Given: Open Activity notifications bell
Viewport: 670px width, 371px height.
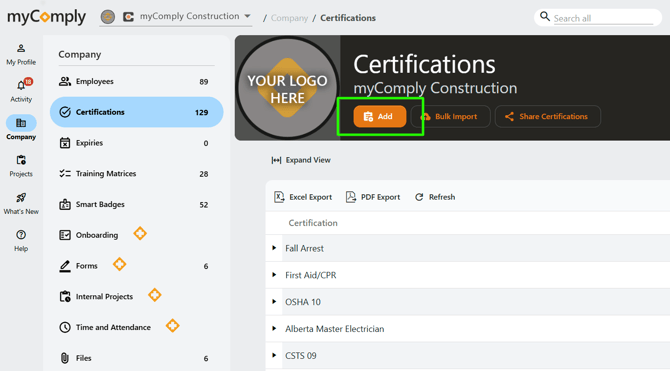Looking at the screenshot, I should (x=21, y=85).
